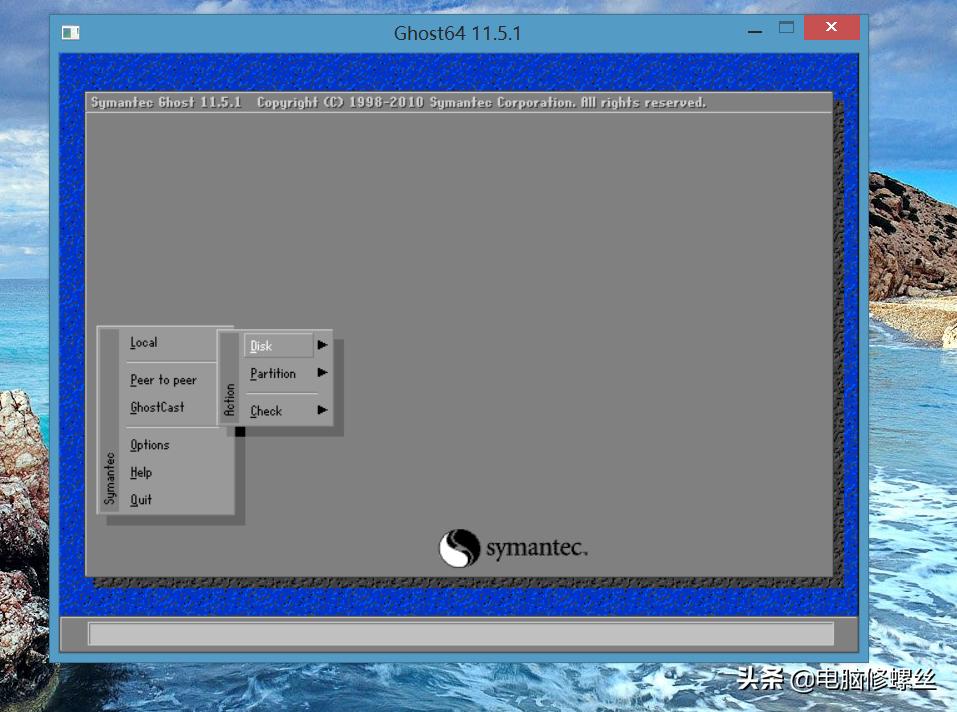
Task: Expand the Disk submenu arrow
Action: pos(322,345)
